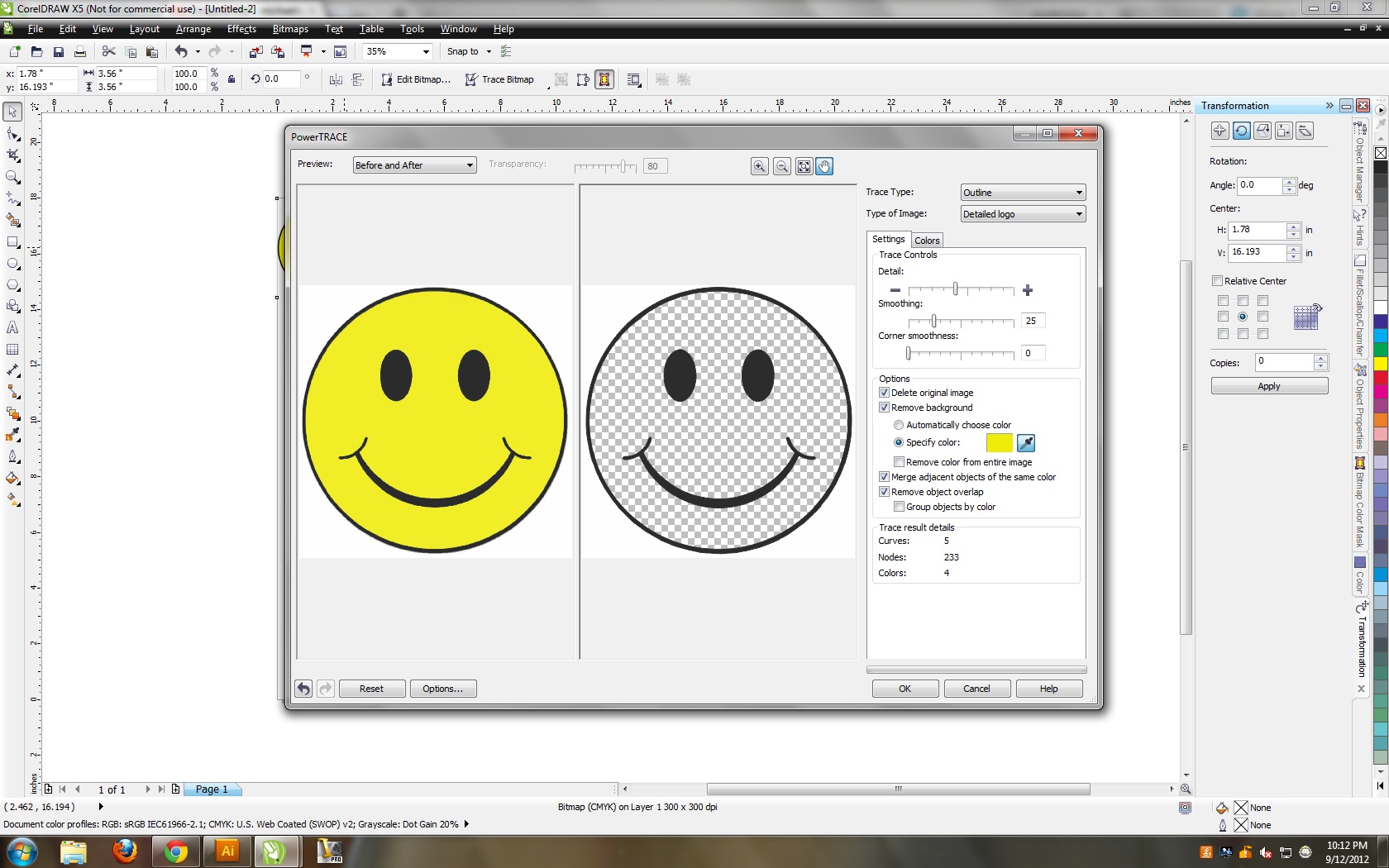Viewport: 1389px width, 868px height.
Task: Open the Effects menu
Action: pos(241,29)
